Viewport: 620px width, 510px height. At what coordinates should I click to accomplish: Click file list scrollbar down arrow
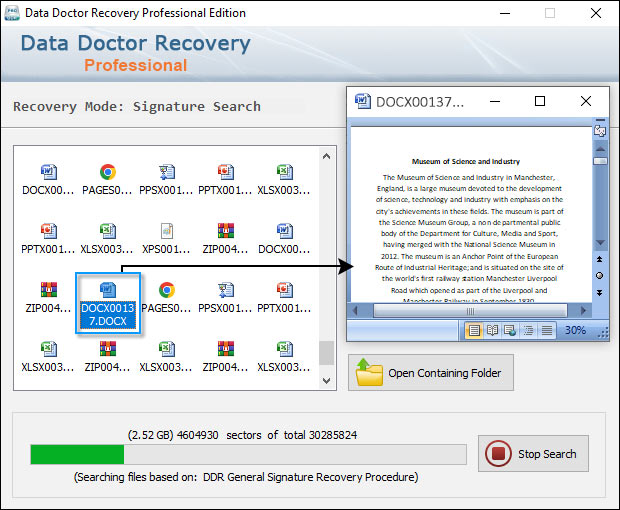pos(326,381)
